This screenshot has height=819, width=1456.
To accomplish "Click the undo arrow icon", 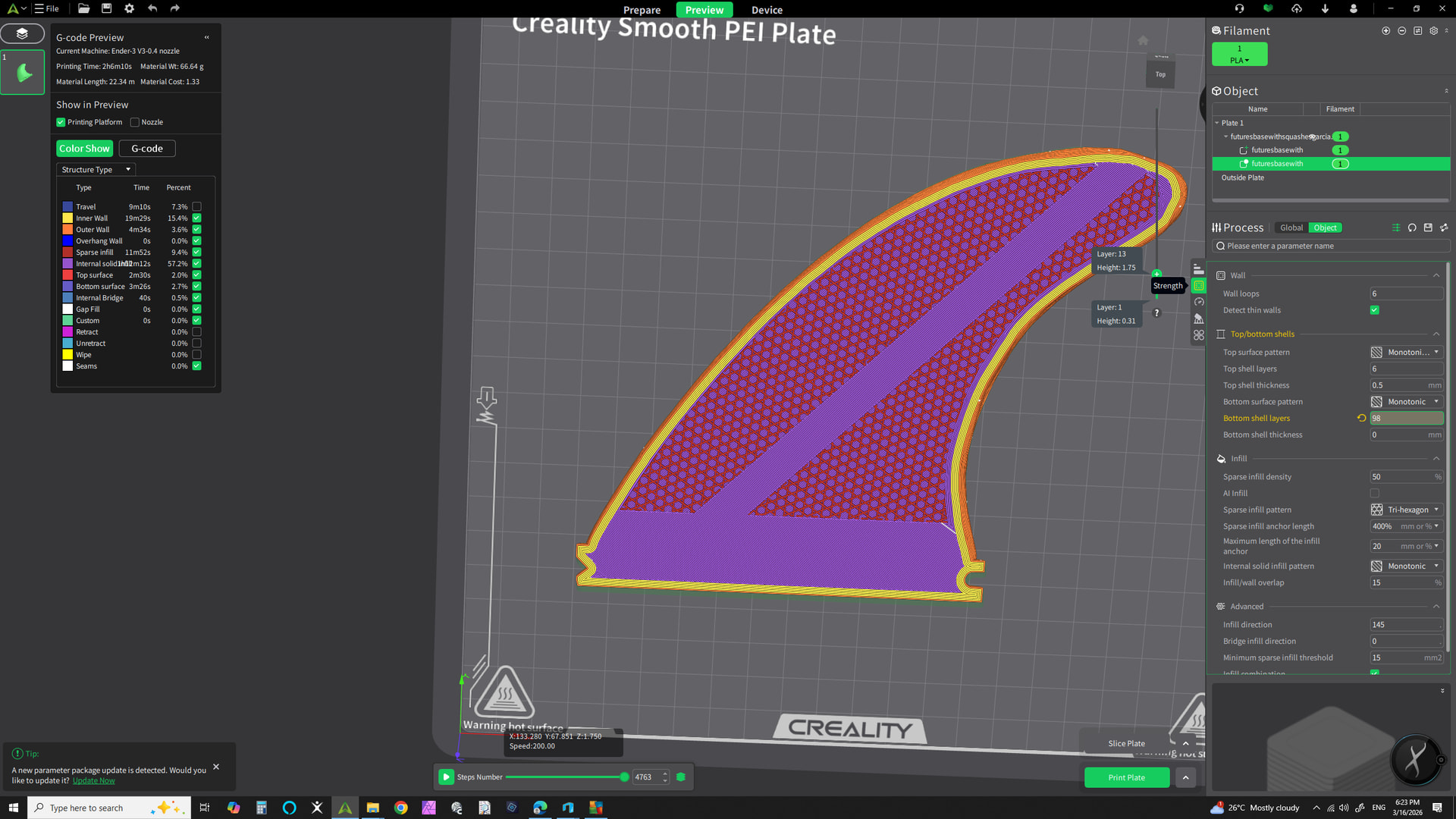I will pyautogui.click(x=152, y=8).
